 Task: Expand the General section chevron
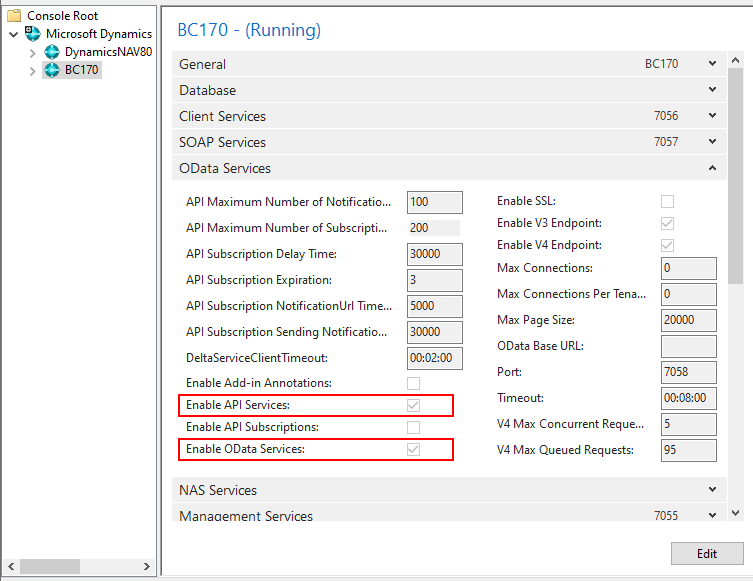[x=712, y=64]
